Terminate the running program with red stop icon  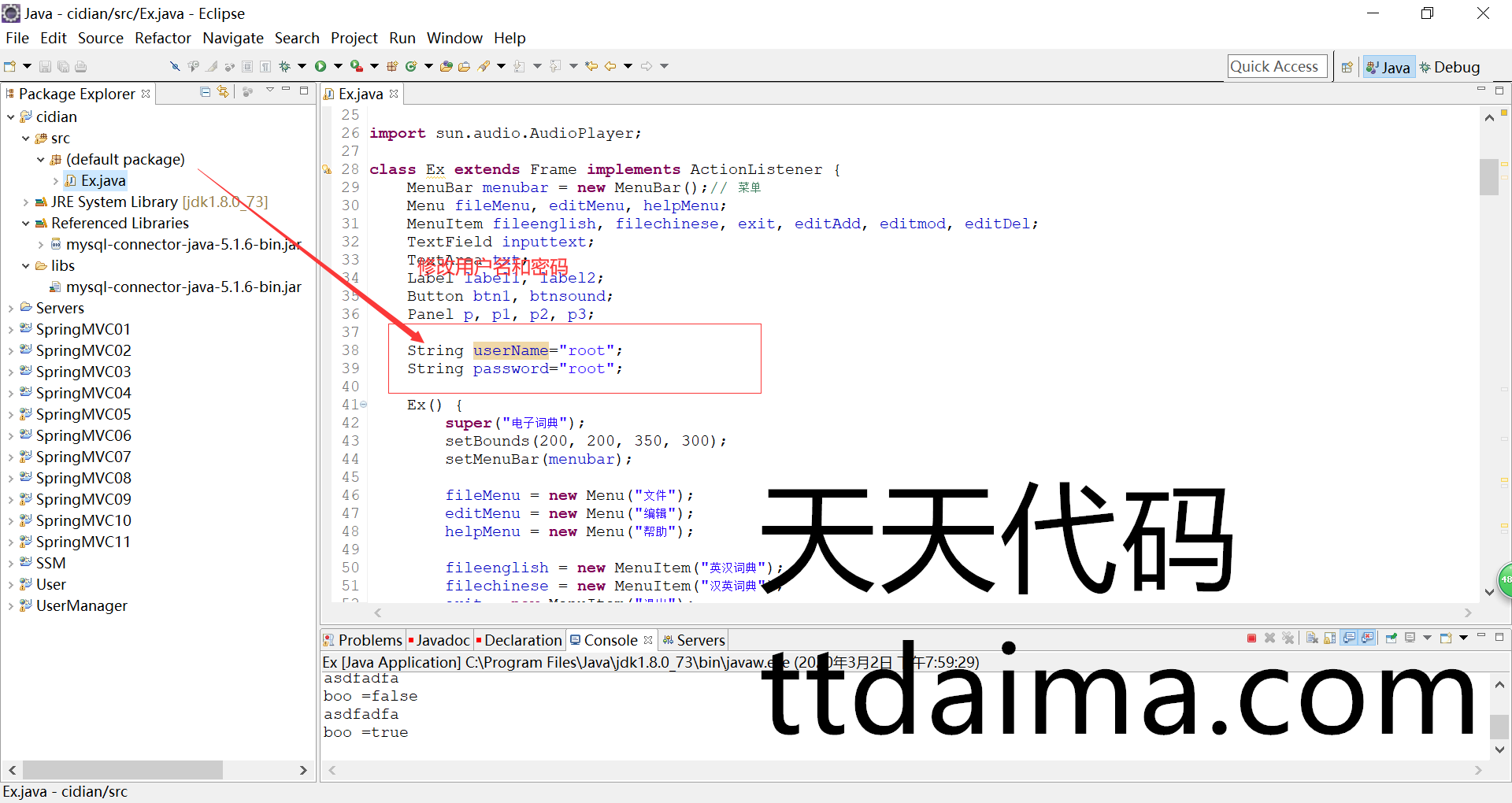1251,638
